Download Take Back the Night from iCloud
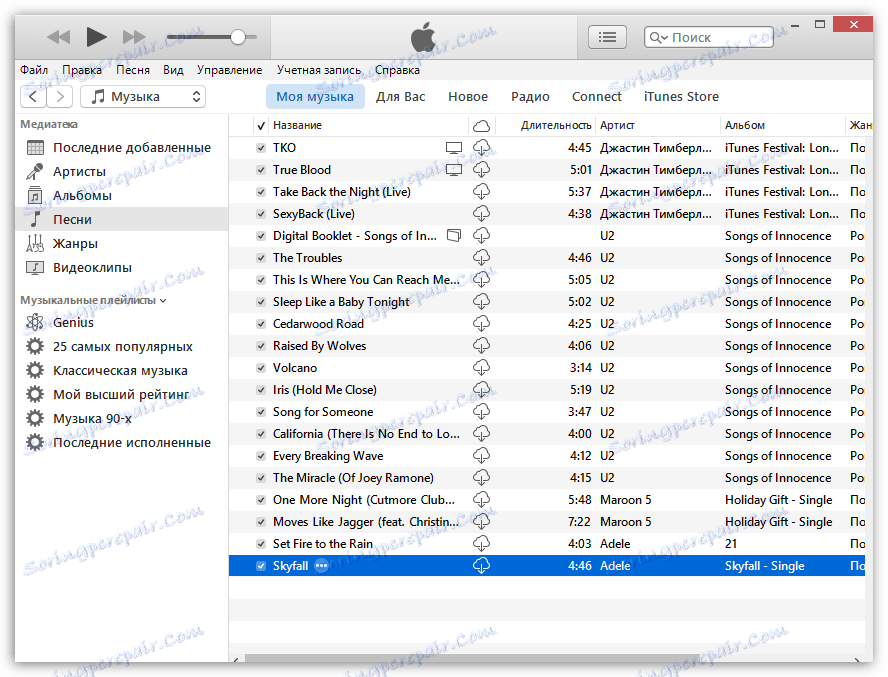 click(x=481, y=192)
